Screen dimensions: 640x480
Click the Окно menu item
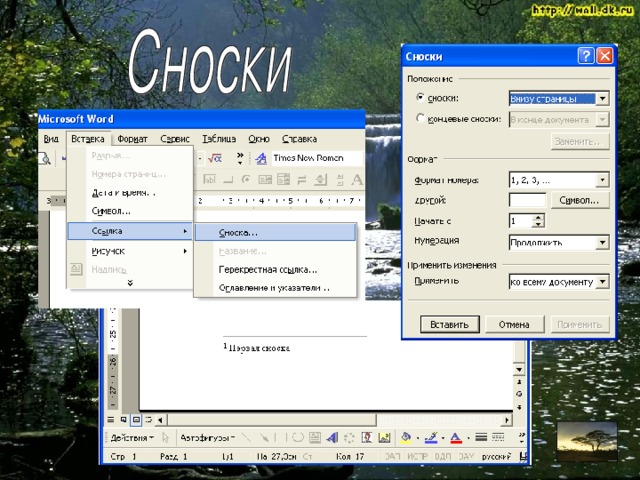pyautogui.click(x=259, y=139)
